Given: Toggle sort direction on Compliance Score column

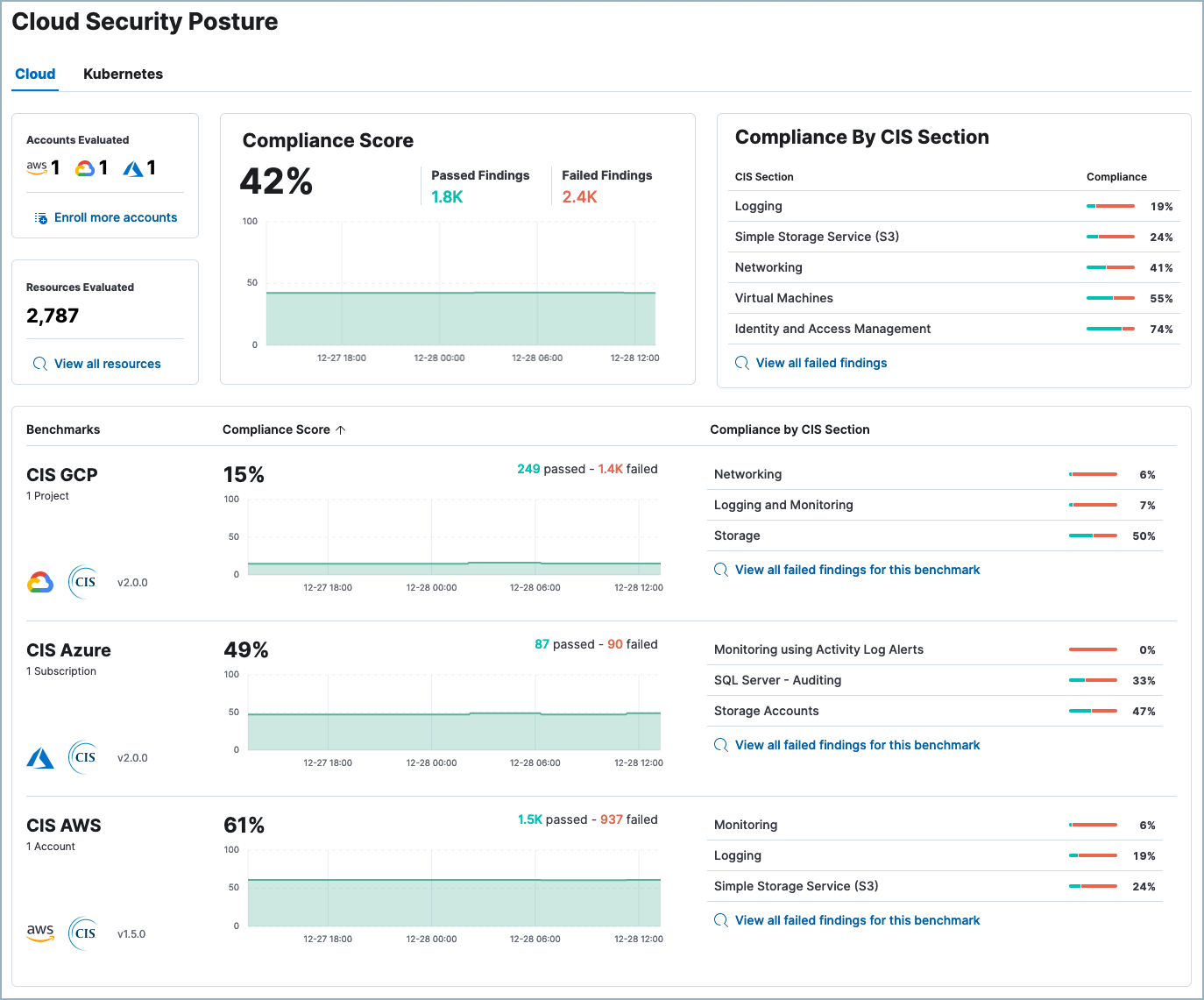Looking at the screenshot, I should [342, 429].
